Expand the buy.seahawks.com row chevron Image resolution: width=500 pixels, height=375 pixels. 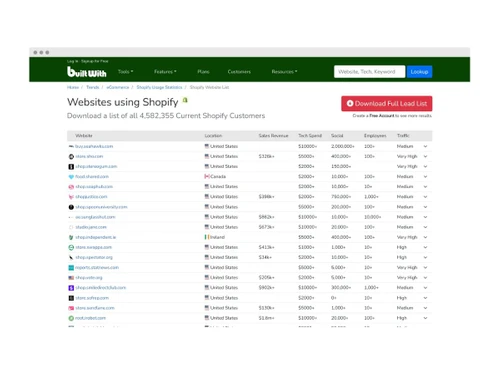[425, 146]
